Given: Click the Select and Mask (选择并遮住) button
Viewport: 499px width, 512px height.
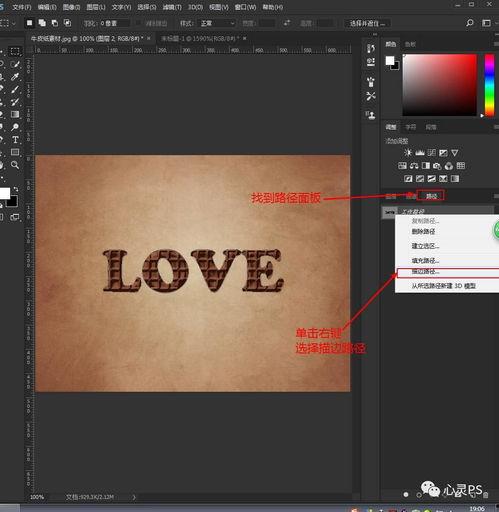Looking at the screenshot, I should coord(367,23).
